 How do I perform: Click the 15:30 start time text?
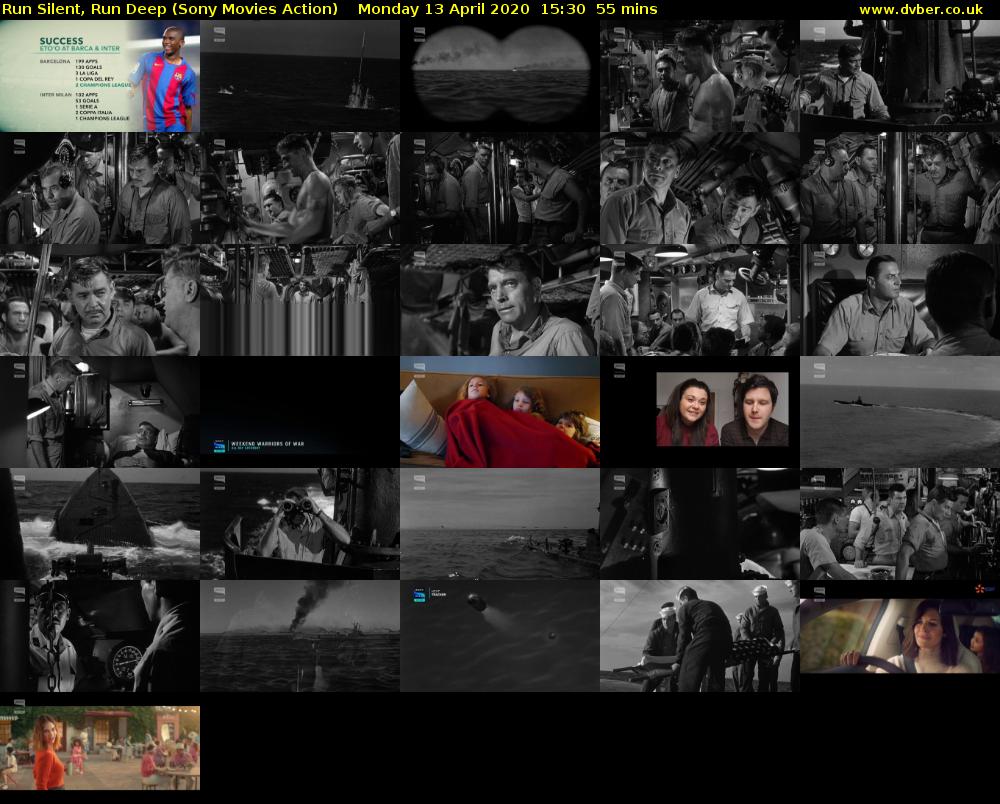(x=562, y=9)
